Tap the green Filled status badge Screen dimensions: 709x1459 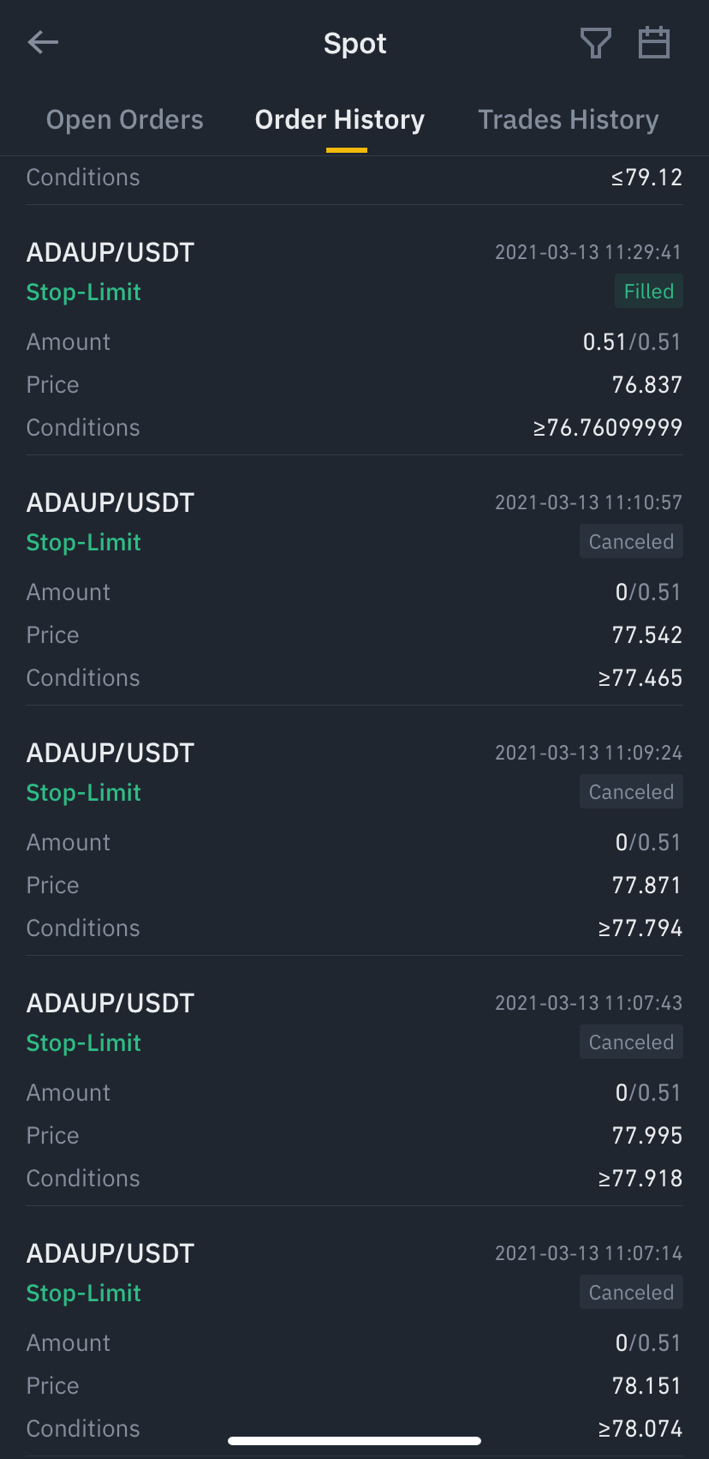point(648,292)
